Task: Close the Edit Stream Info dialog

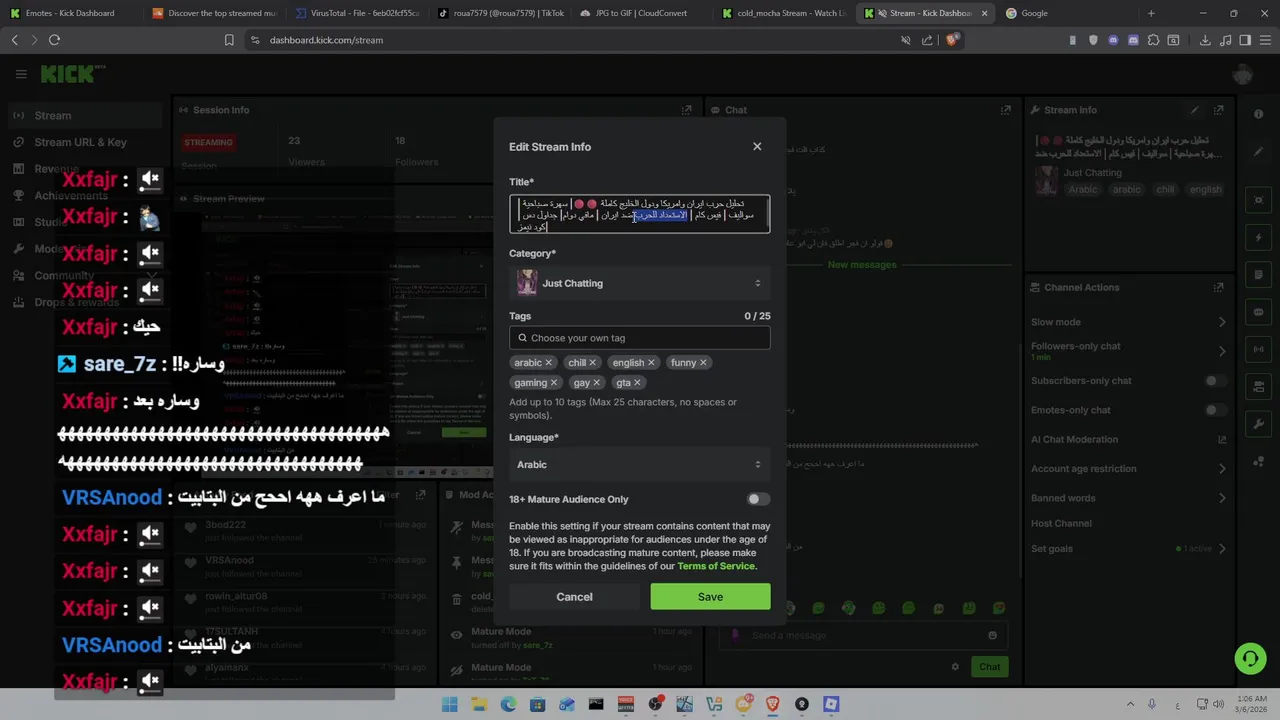Action: tap(757, 146)
